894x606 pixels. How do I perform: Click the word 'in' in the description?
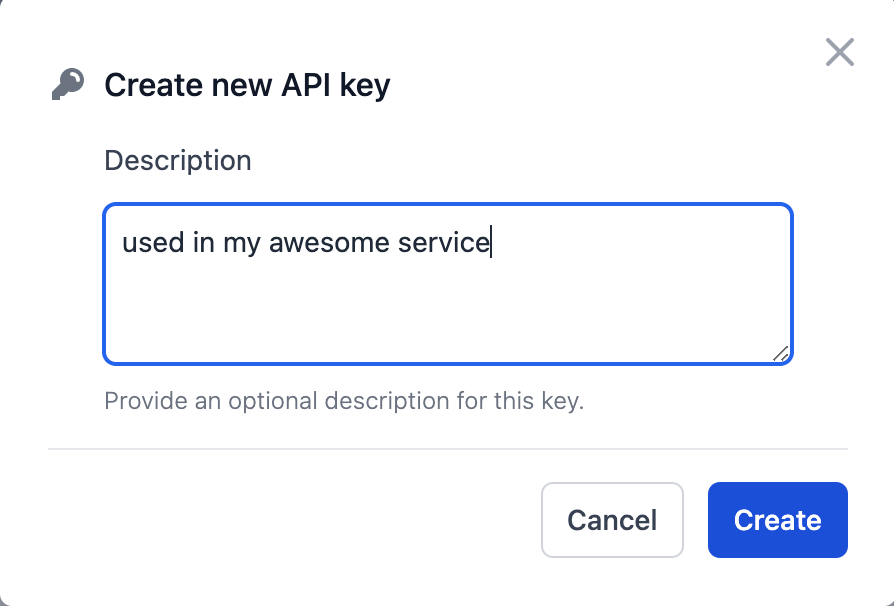pos(203,242)
